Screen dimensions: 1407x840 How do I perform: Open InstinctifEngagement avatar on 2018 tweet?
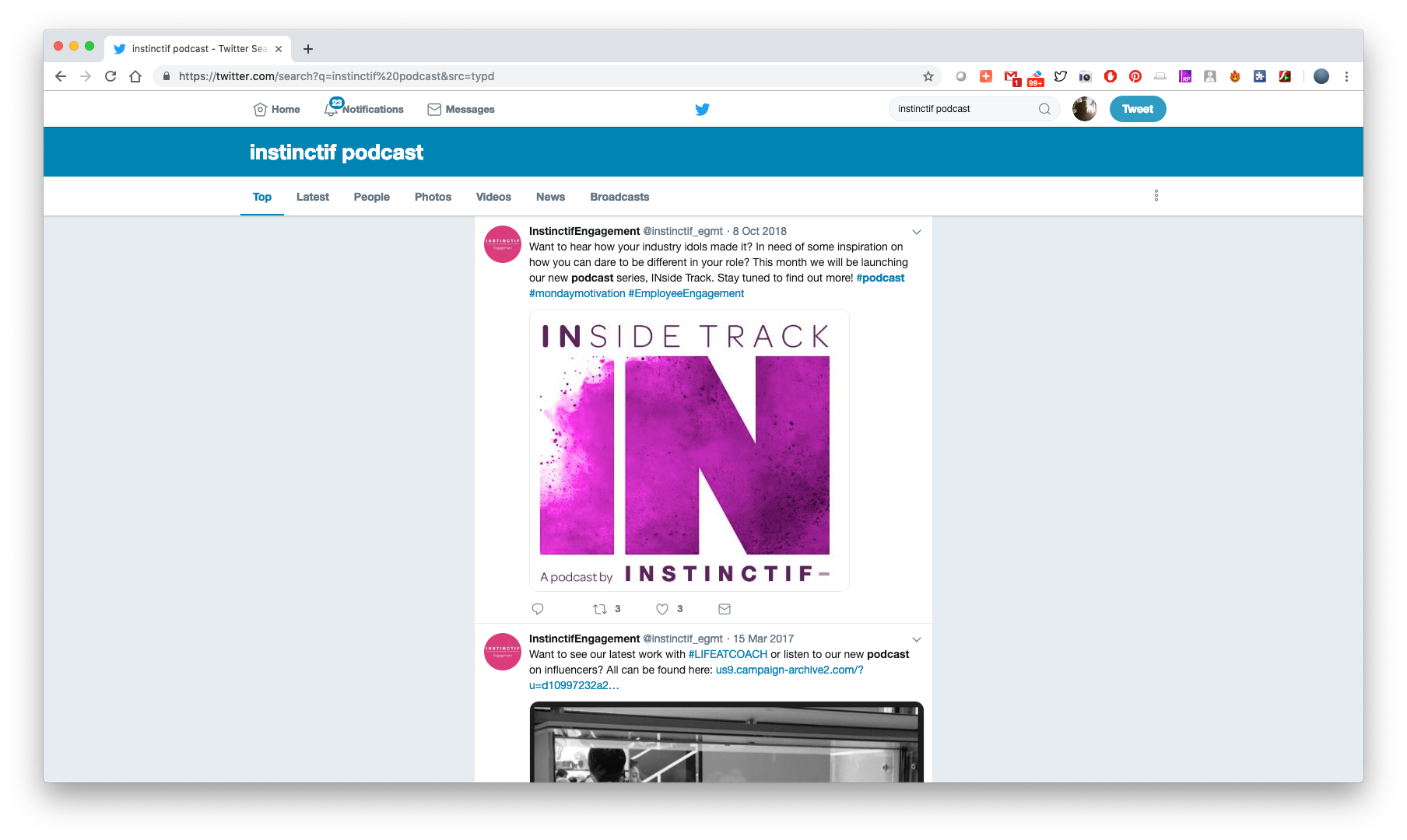pos(503,244)
